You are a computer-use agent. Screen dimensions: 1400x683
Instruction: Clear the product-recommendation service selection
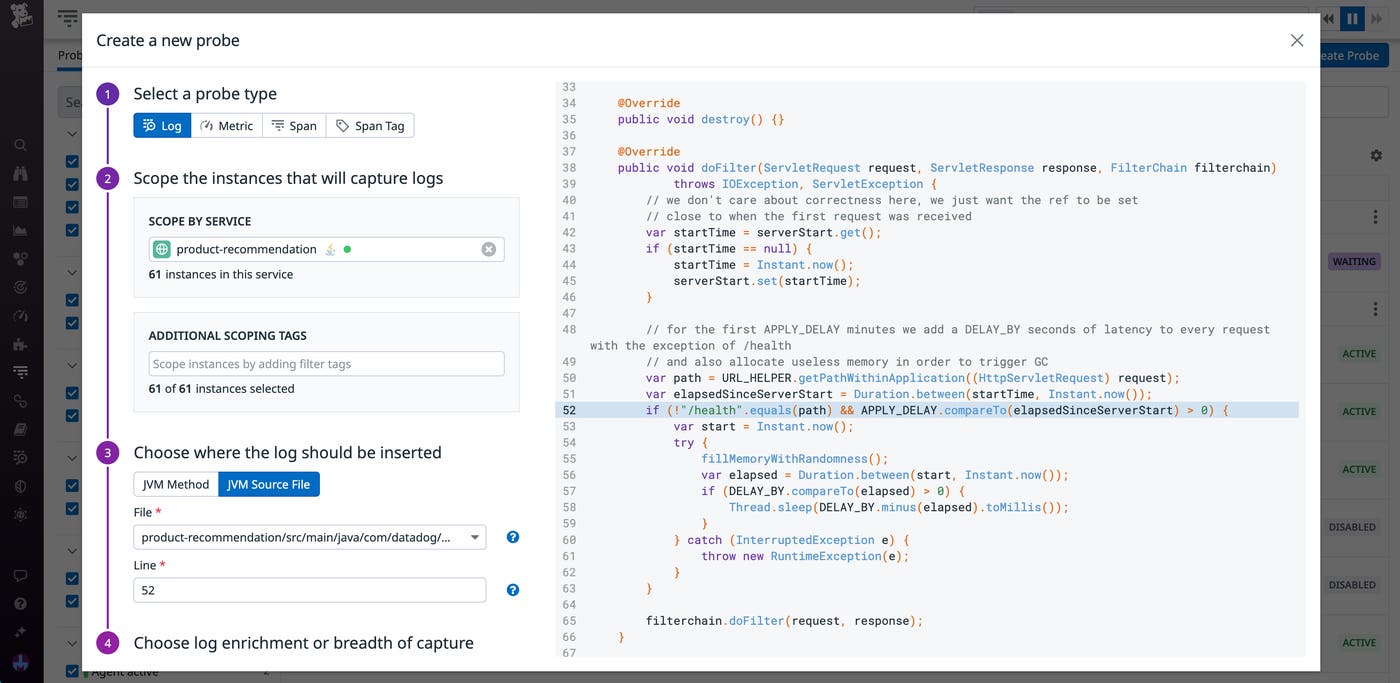click(488, 249)
